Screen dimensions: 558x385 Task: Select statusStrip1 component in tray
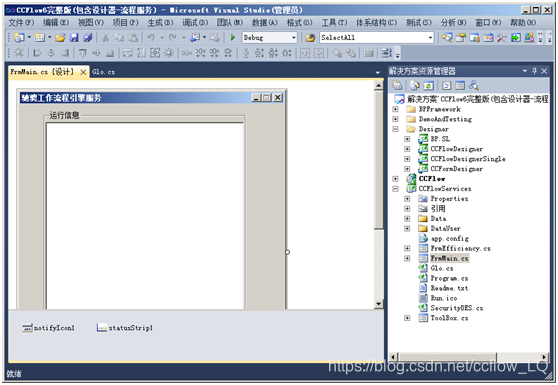(x=125, y=328)
